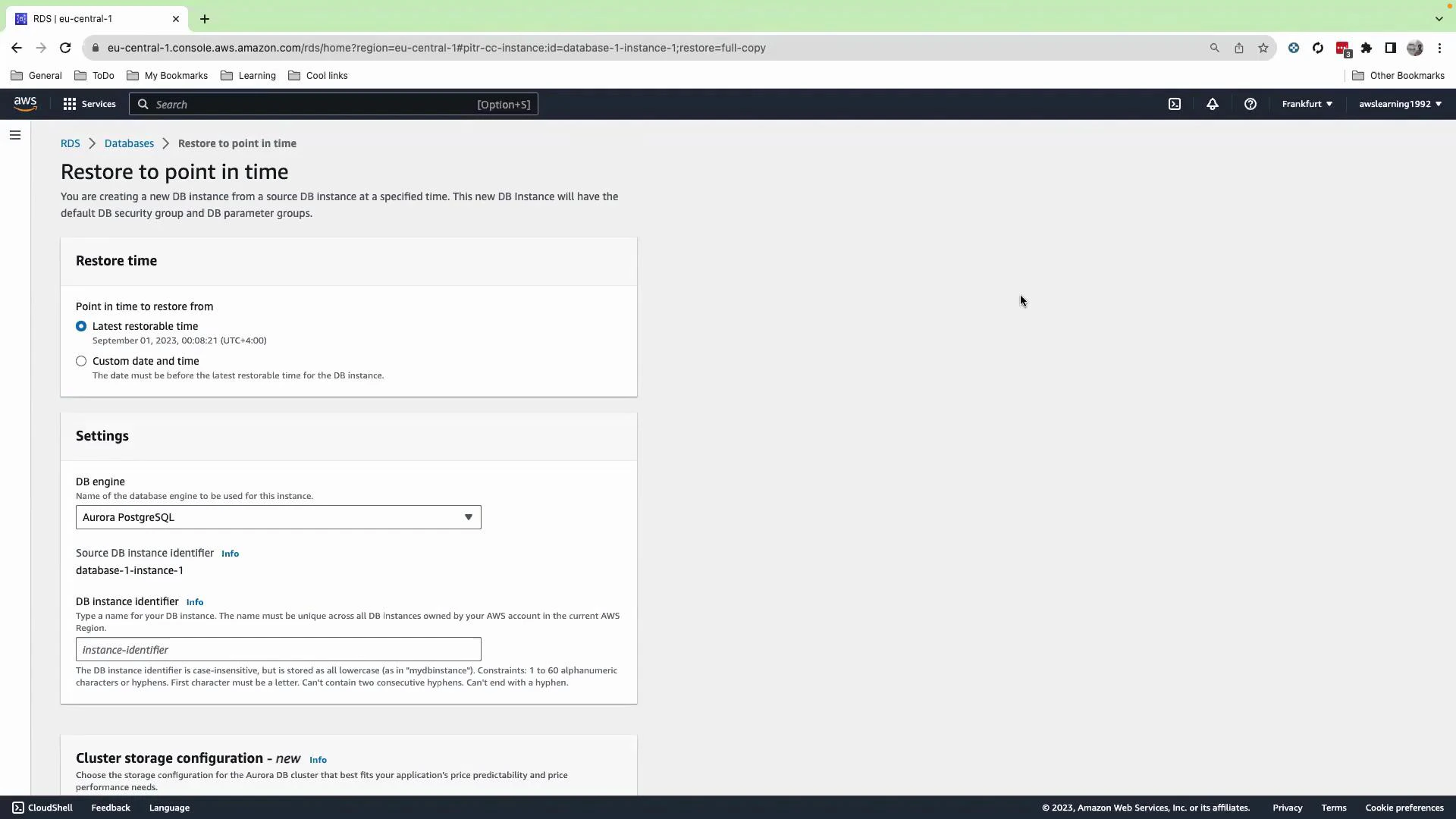Click the AWS logo in top navigation
Screen dimensions: 1456x819
click(25, 104)
